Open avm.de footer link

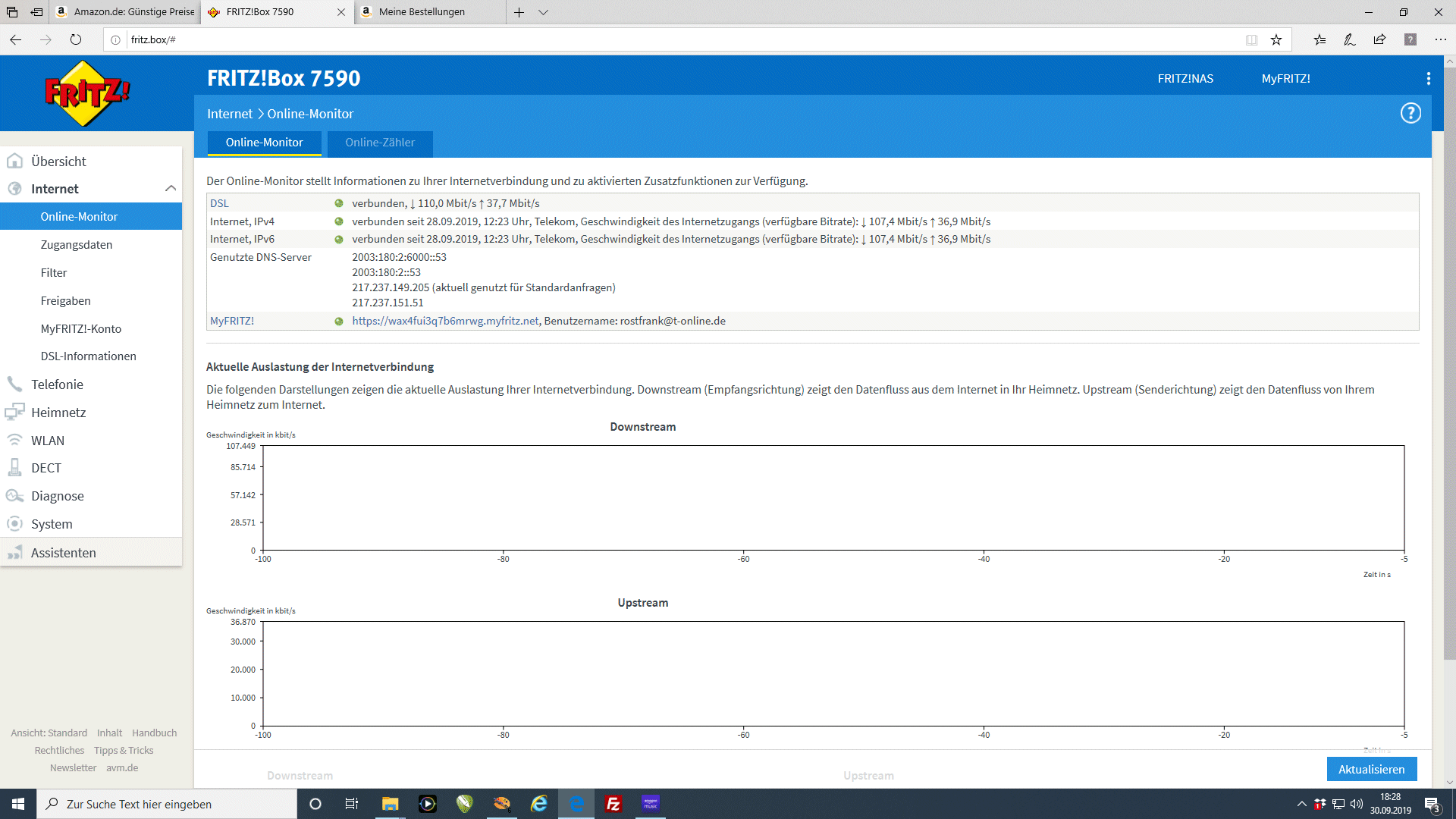tap(122, 768)
